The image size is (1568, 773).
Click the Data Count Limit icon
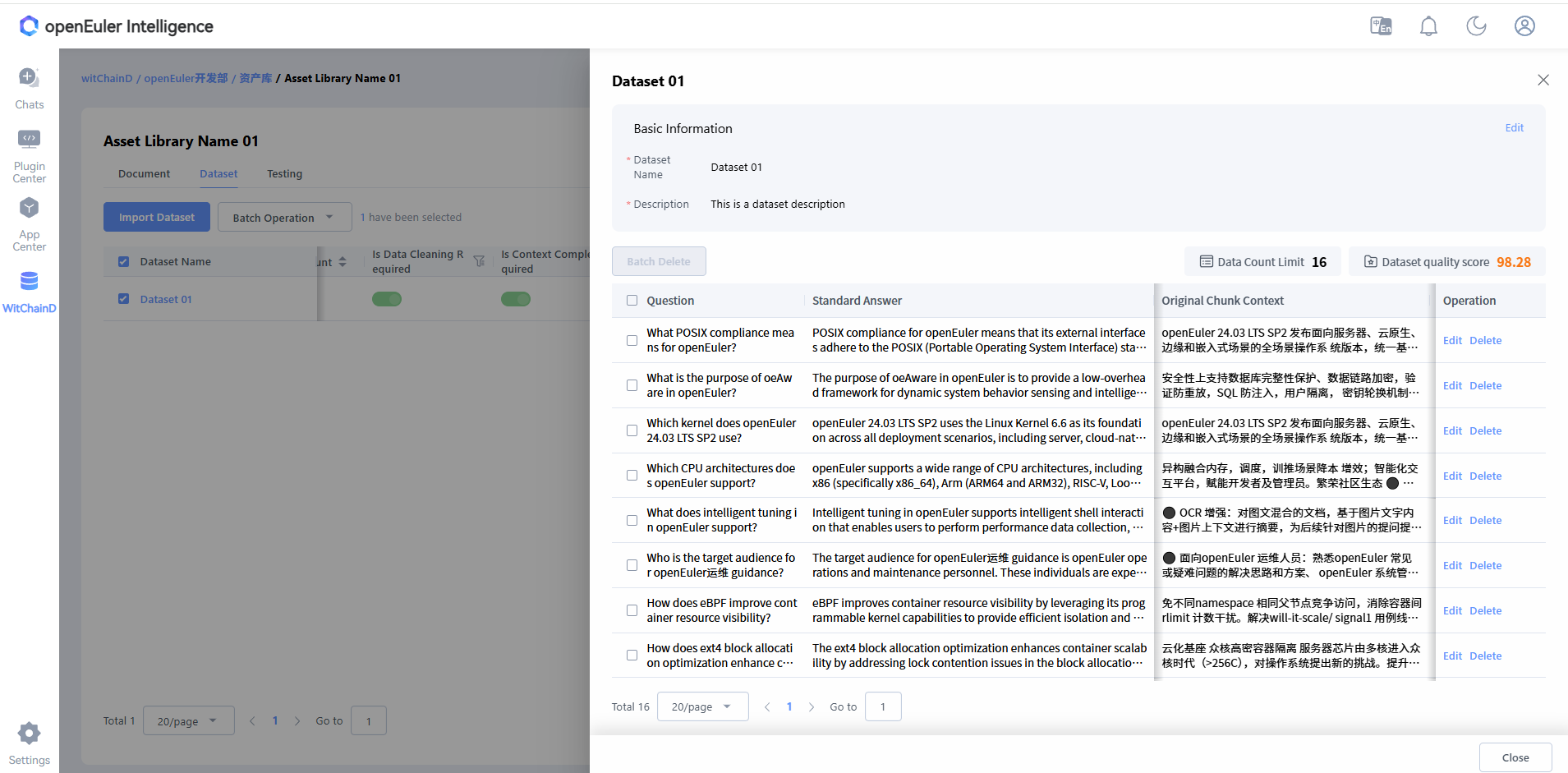[x=1206, y=262]
